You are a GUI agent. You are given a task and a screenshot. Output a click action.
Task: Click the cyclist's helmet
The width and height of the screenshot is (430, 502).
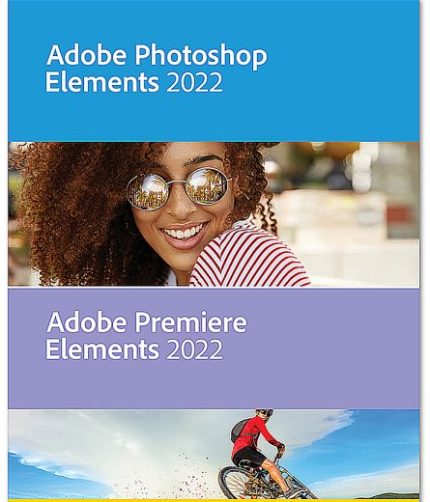(264, 412)
